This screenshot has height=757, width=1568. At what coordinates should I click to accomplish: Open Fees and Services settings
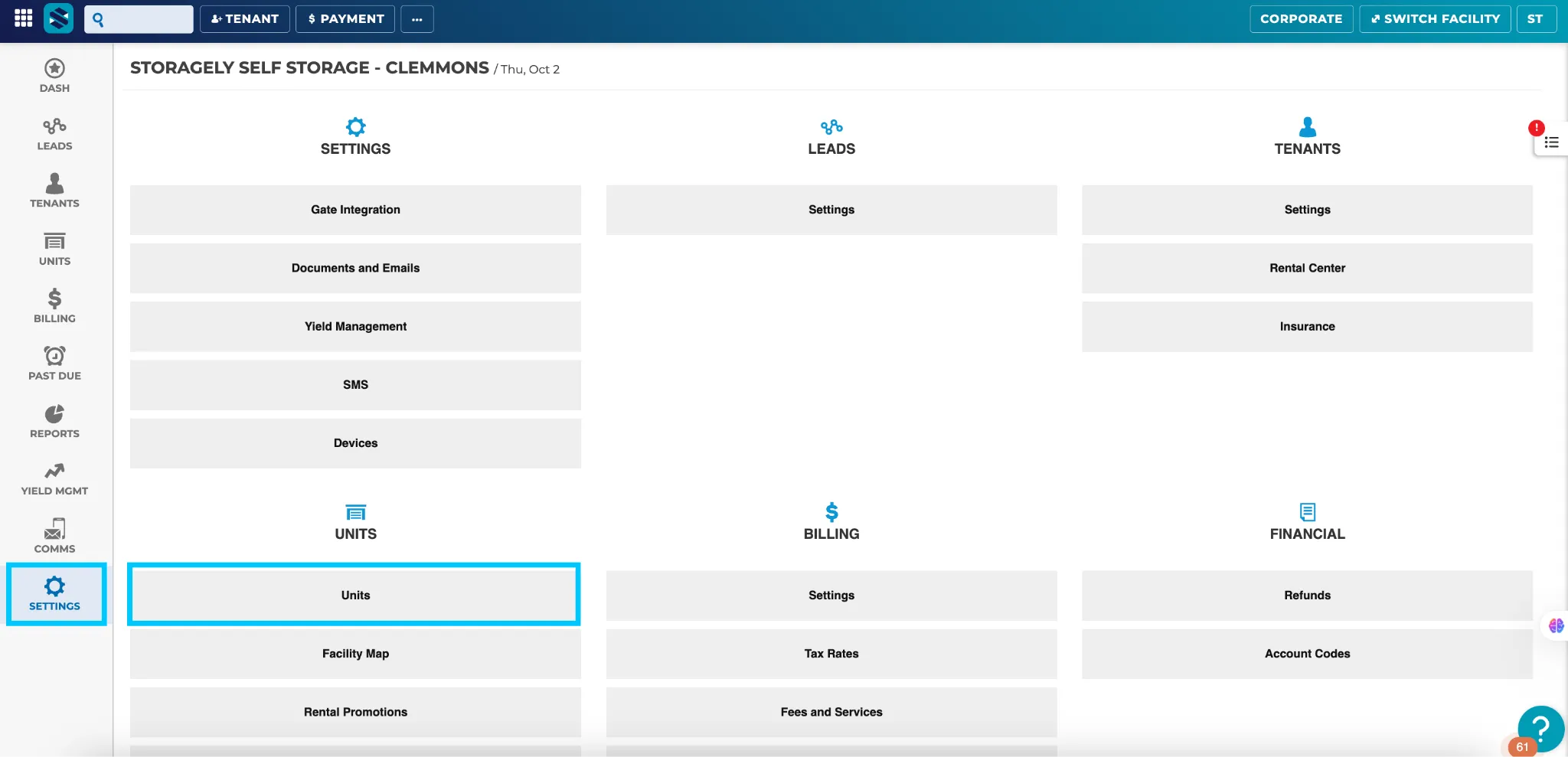(831, 712)
